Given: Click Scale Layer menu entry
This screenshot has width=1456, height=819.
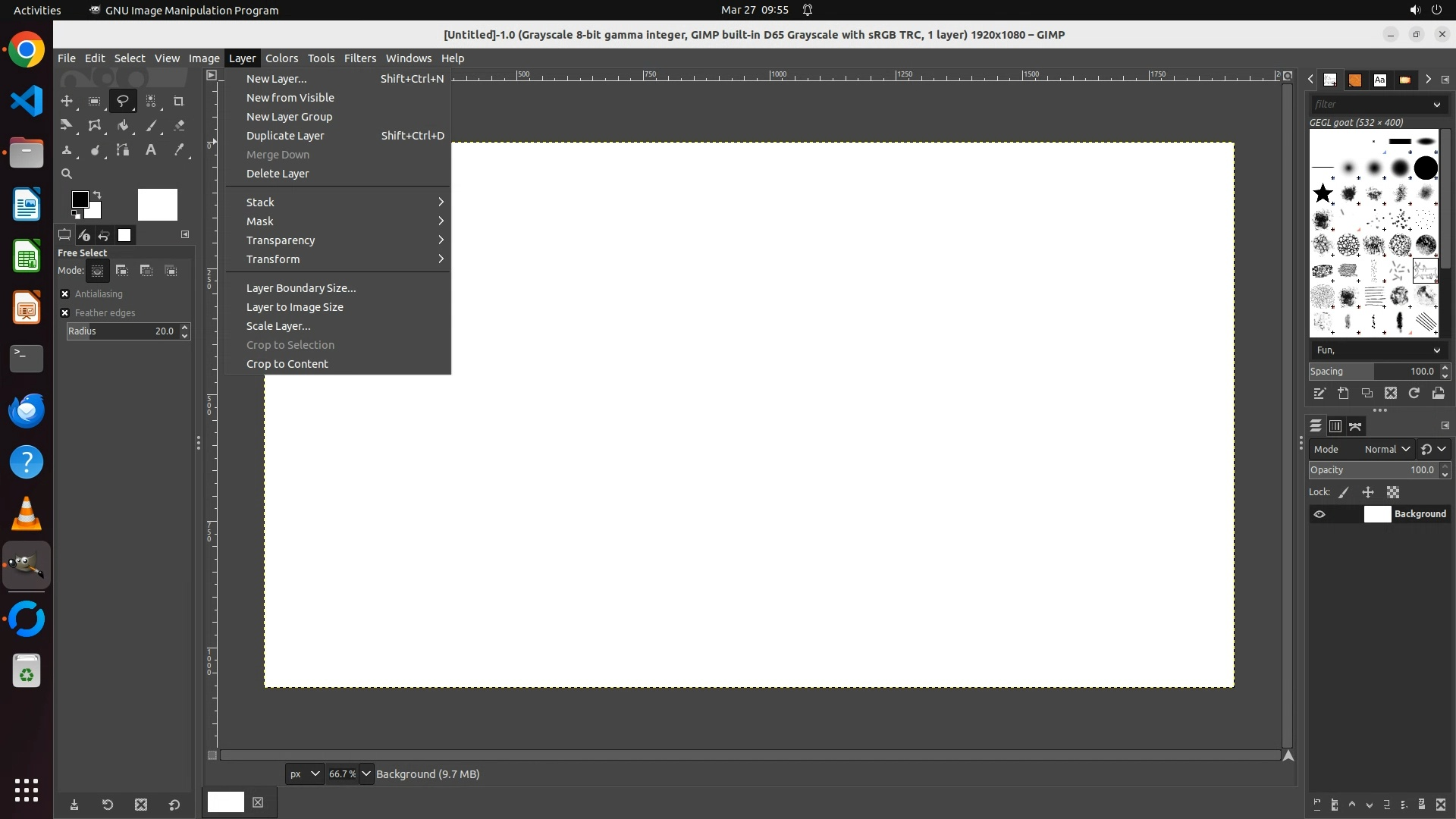Looking at the screenshot, I should coord(278,326).
